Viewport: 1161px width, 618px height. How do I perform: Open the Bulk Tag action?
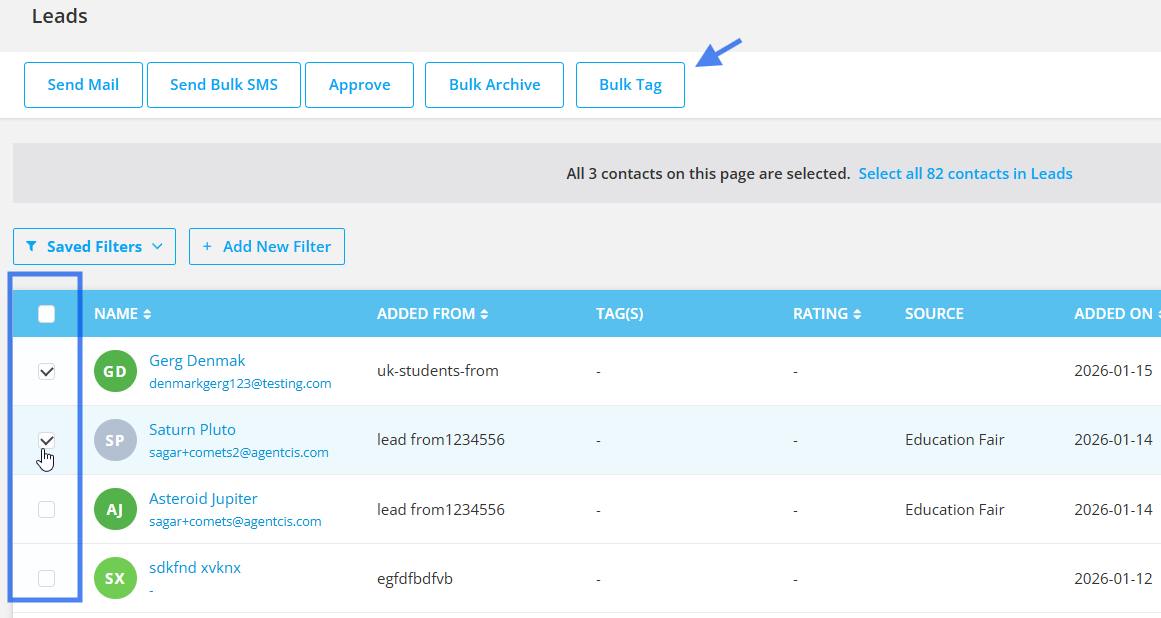coord(630,85)
